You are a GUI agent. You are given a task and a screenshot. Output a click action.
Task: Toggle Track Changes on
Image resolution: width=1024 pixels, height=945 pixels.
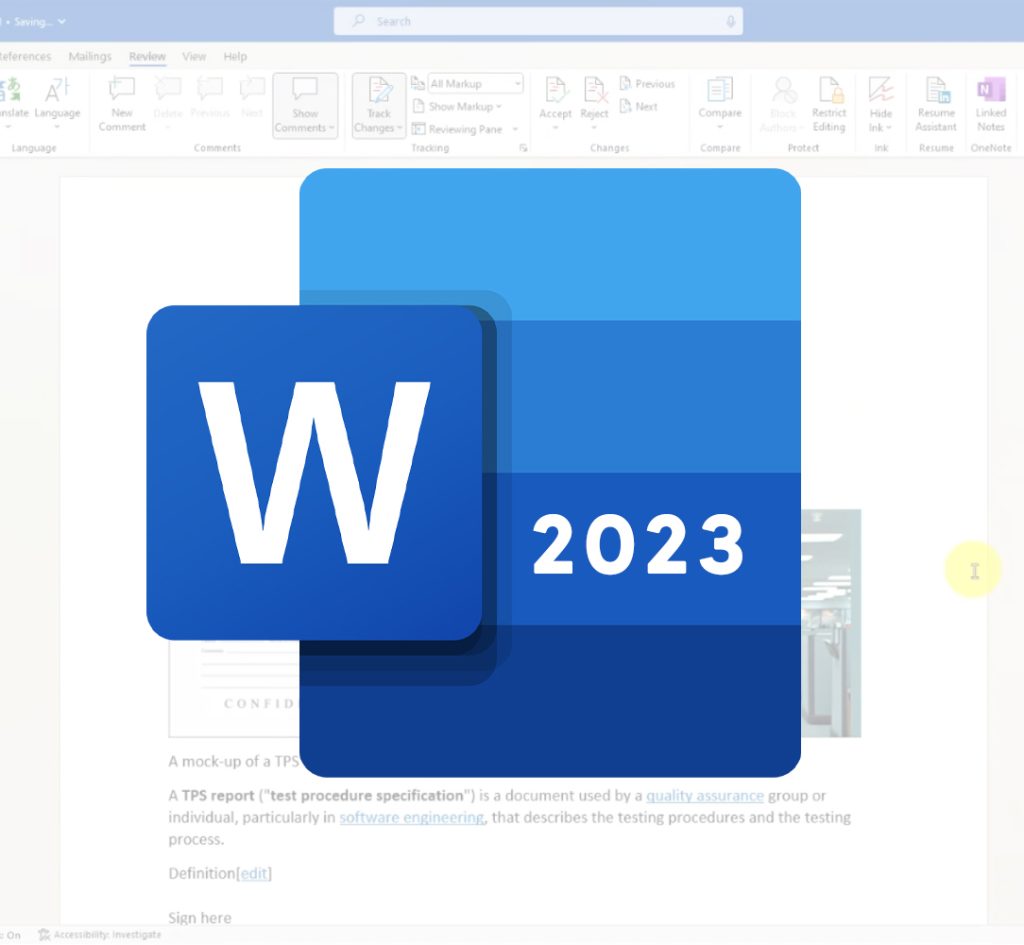[377, 105]
